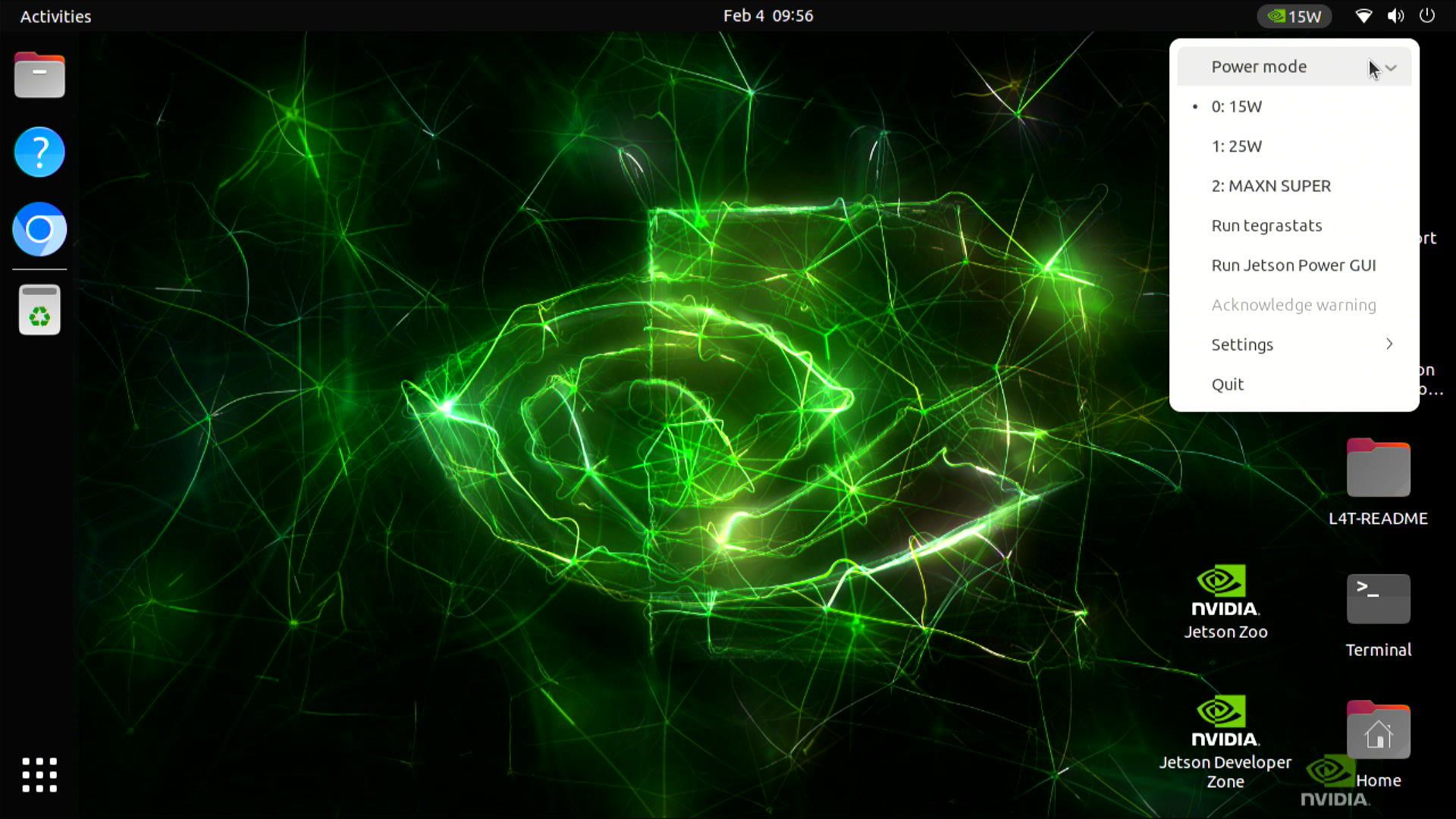Select the Jetson Zoo desktop shortcut
1456x819 pixels.
pos(1225,603)
